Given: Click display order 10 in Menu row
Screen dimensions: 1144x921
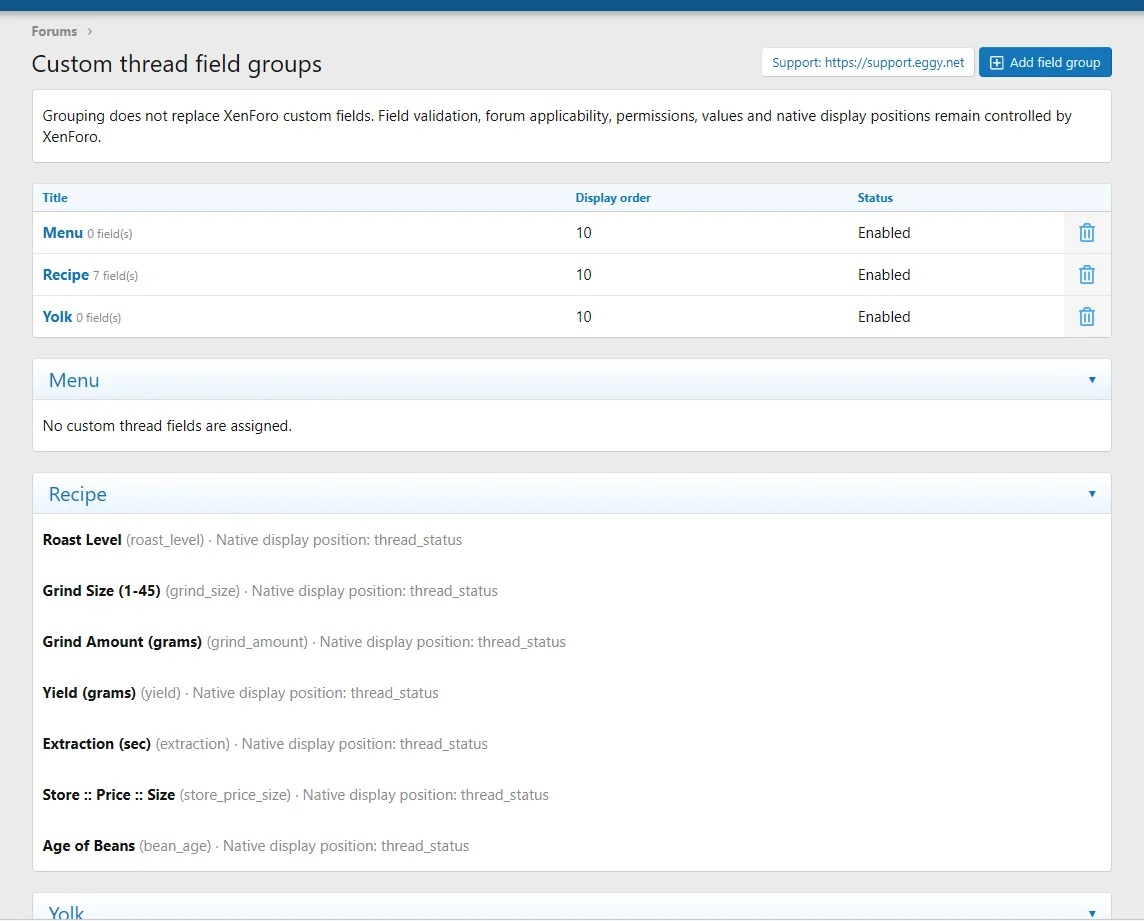Looking at the screenshot, I should tap(584, 233).
